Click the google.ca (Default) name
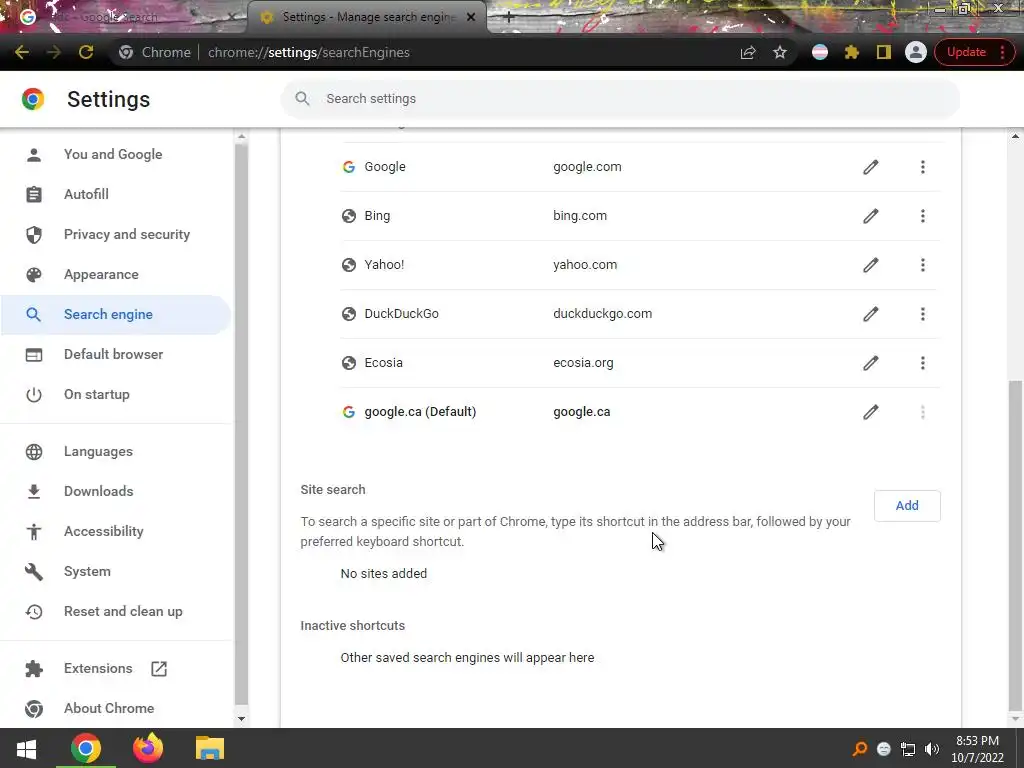The height and width of the screenshot is (768, 1024). pos(420,412)
